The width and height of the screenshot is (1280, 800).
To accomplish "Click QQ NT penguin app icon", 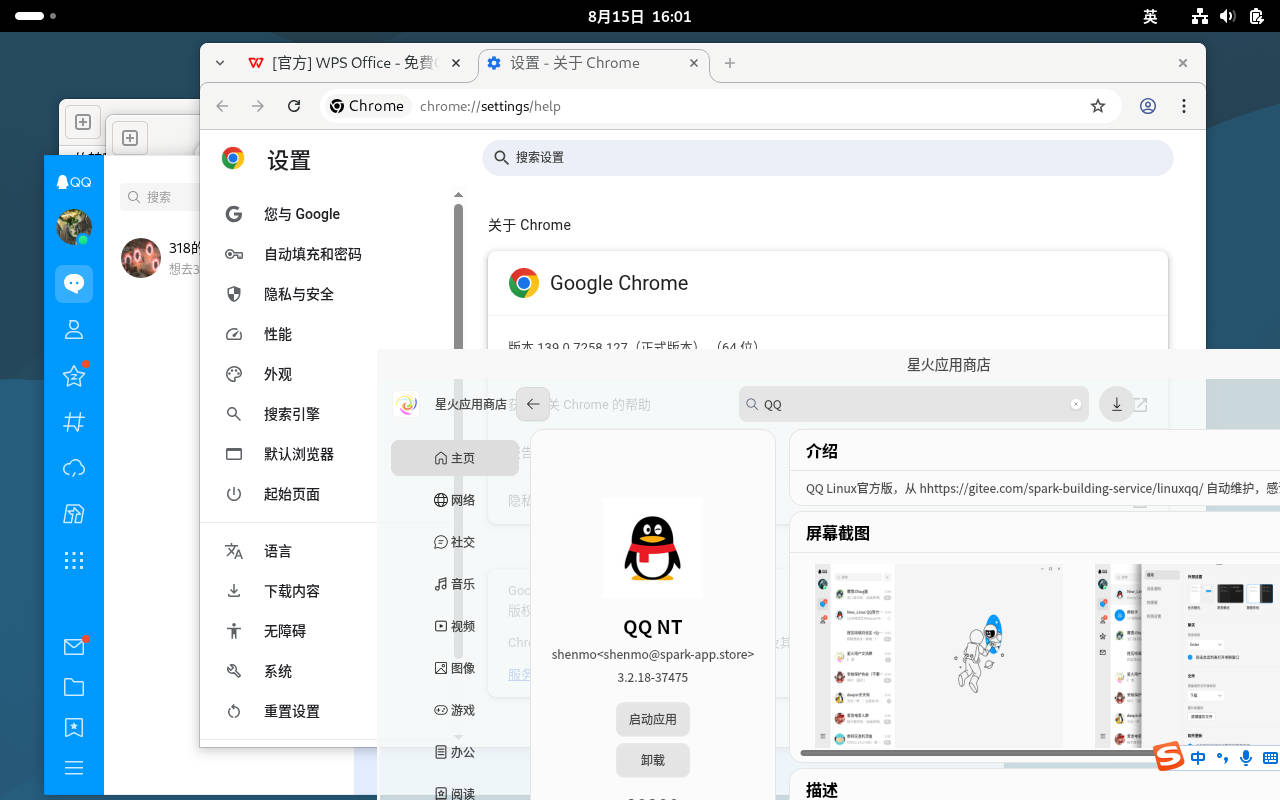I will (x=653, y=548).
